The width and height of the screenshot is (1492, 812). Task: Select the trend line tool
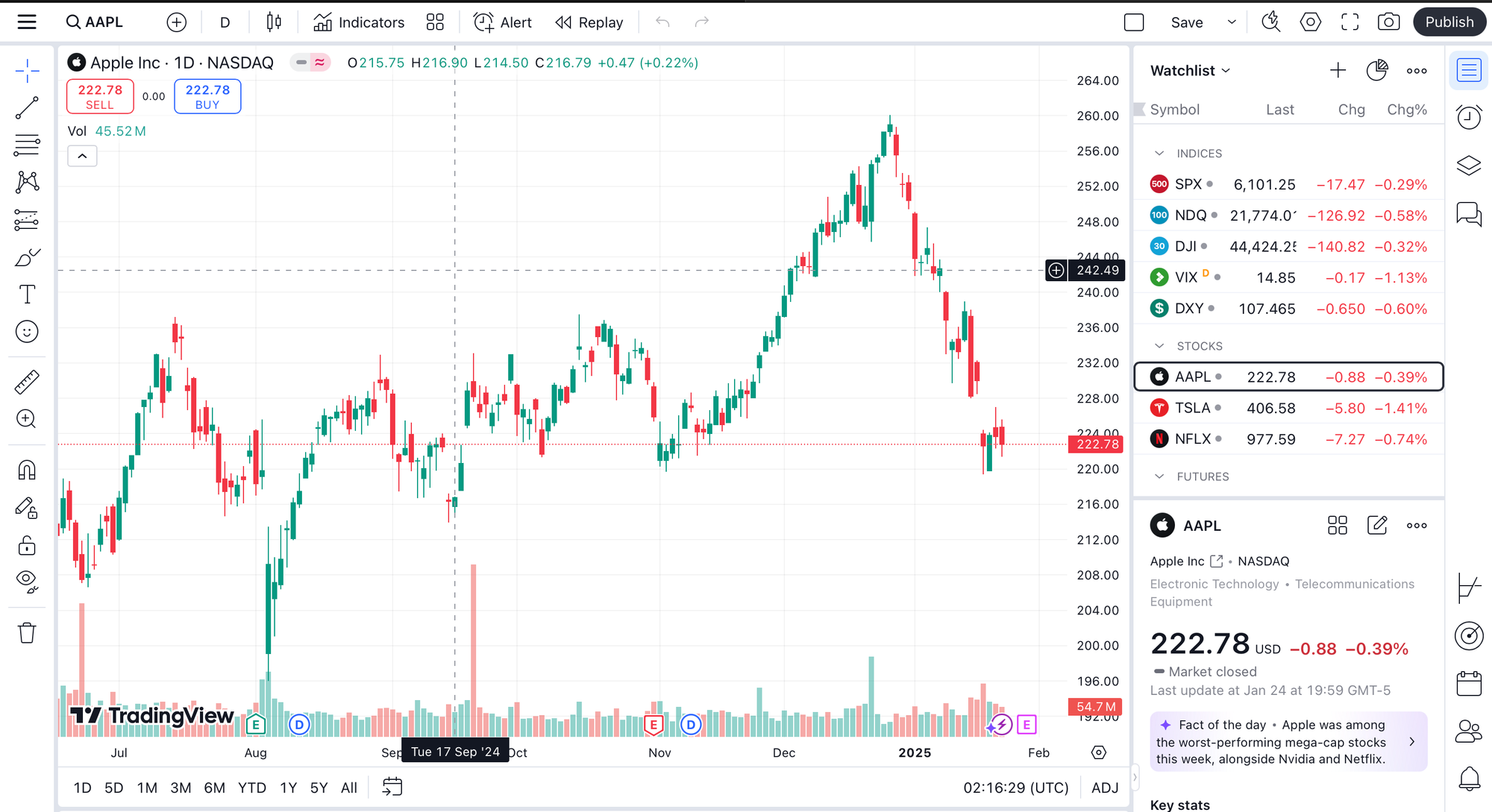coord(27,108)
